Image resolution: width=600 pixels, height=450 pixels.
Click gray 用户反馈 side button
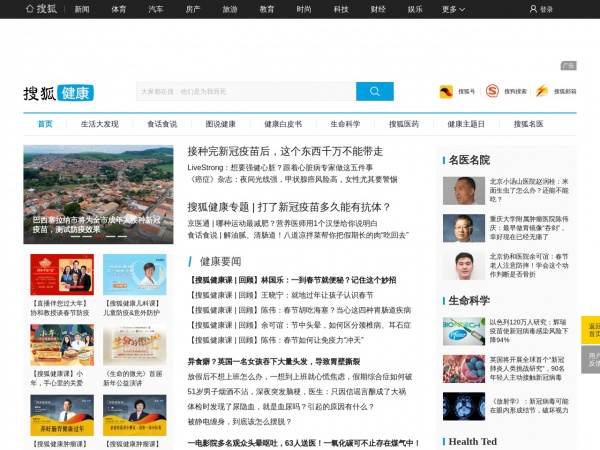590,360
